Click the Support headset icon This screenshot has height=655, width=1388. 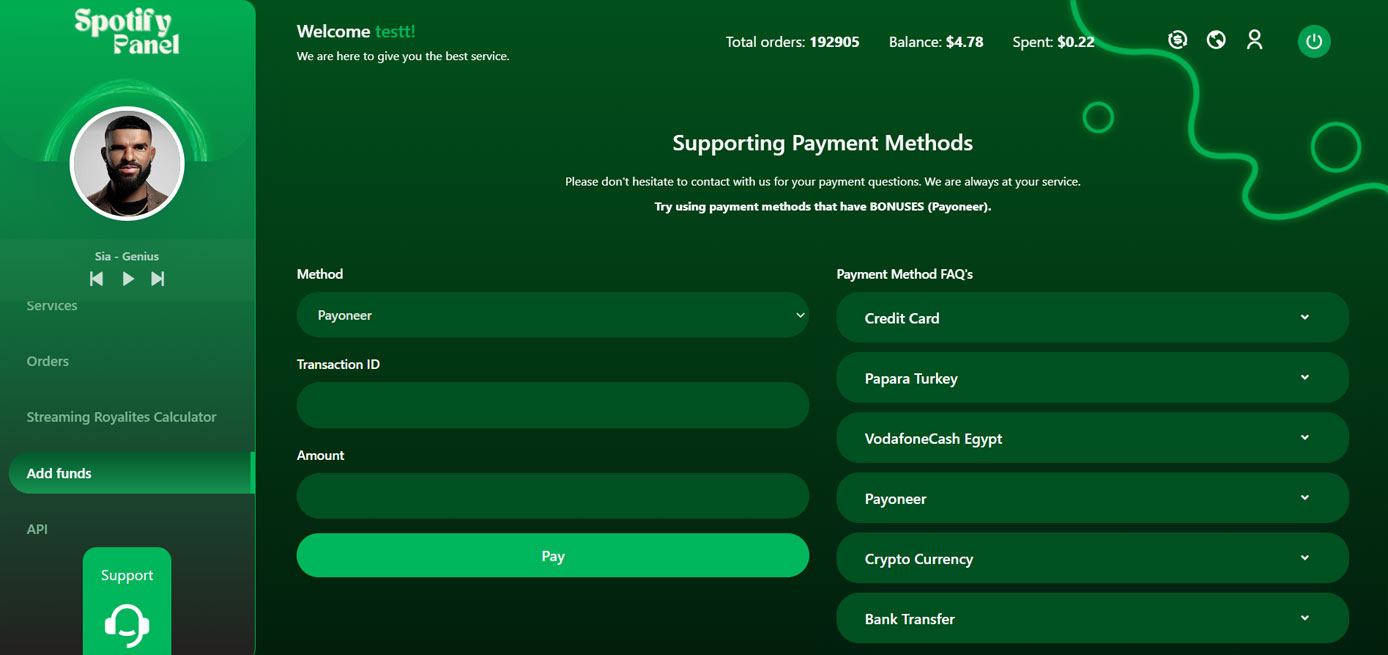(127, 626)
